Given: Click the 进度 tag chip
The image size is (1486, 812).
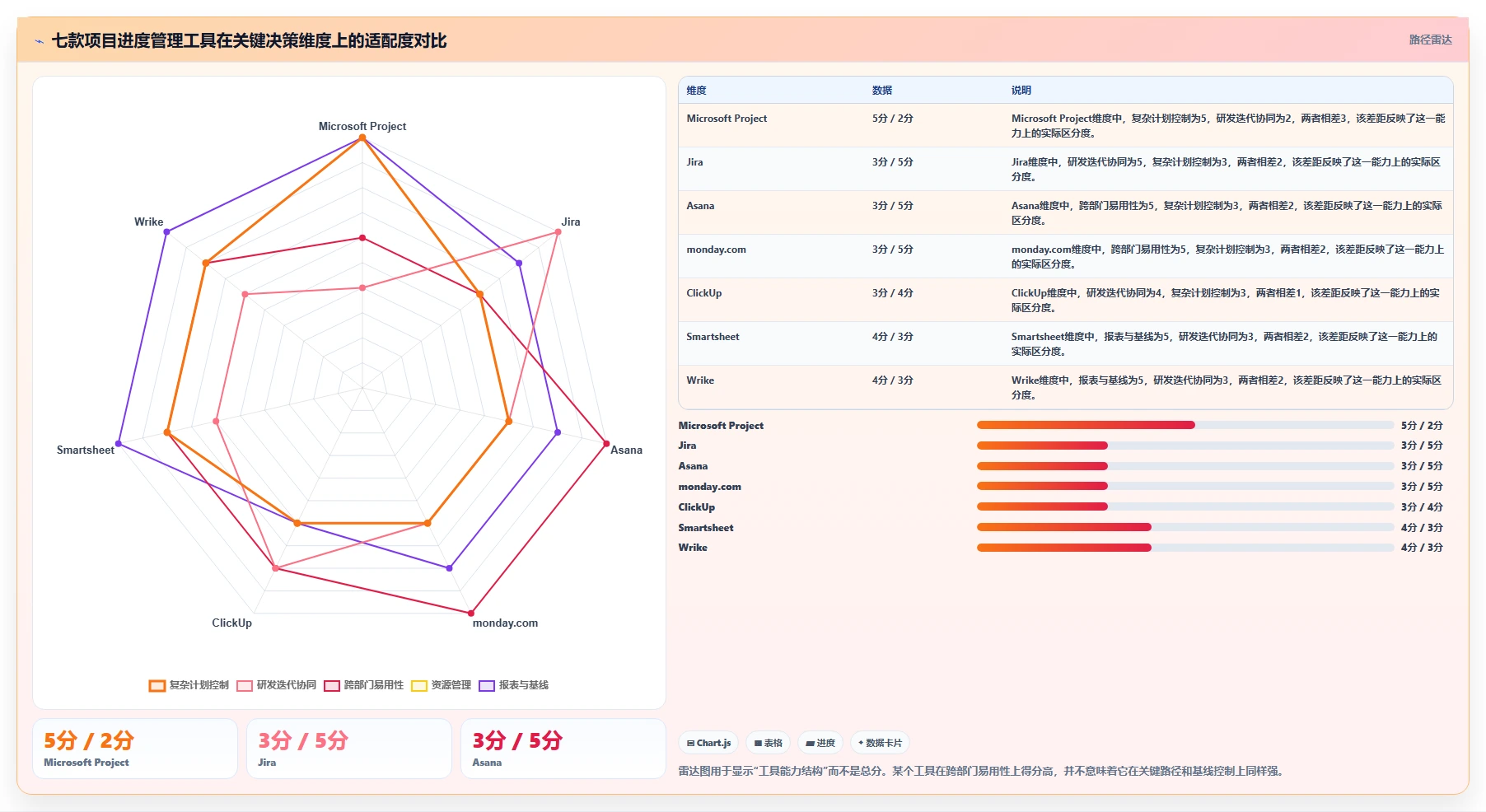Looking at the screenshot, I should (820, 743).
